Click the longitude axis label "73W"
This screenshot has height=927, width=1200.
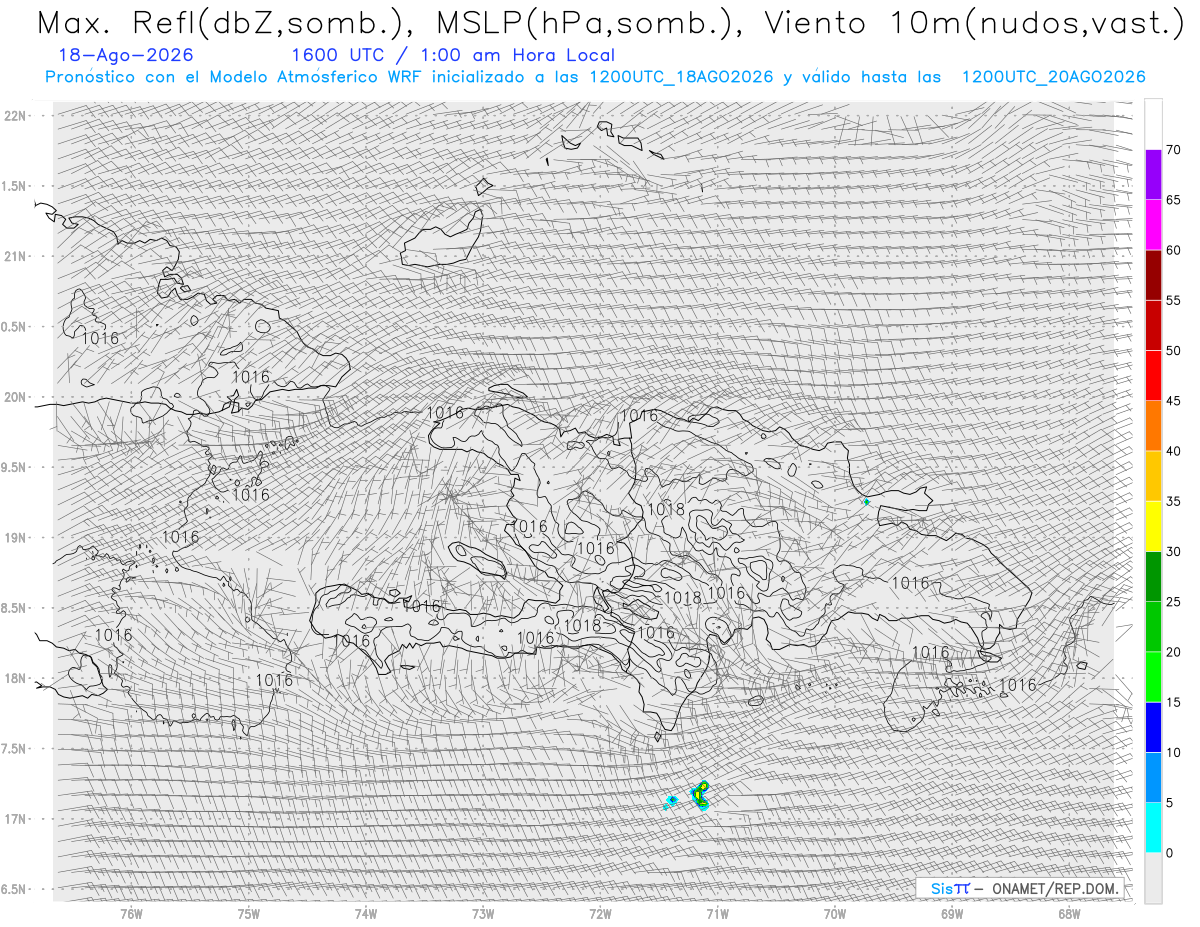[x=483, y=914]
